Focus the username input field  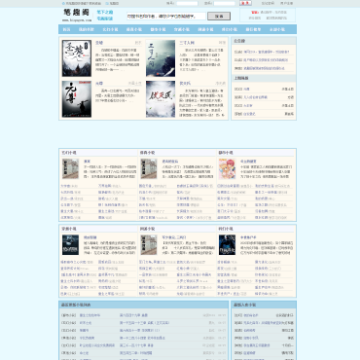pos(187,3)
